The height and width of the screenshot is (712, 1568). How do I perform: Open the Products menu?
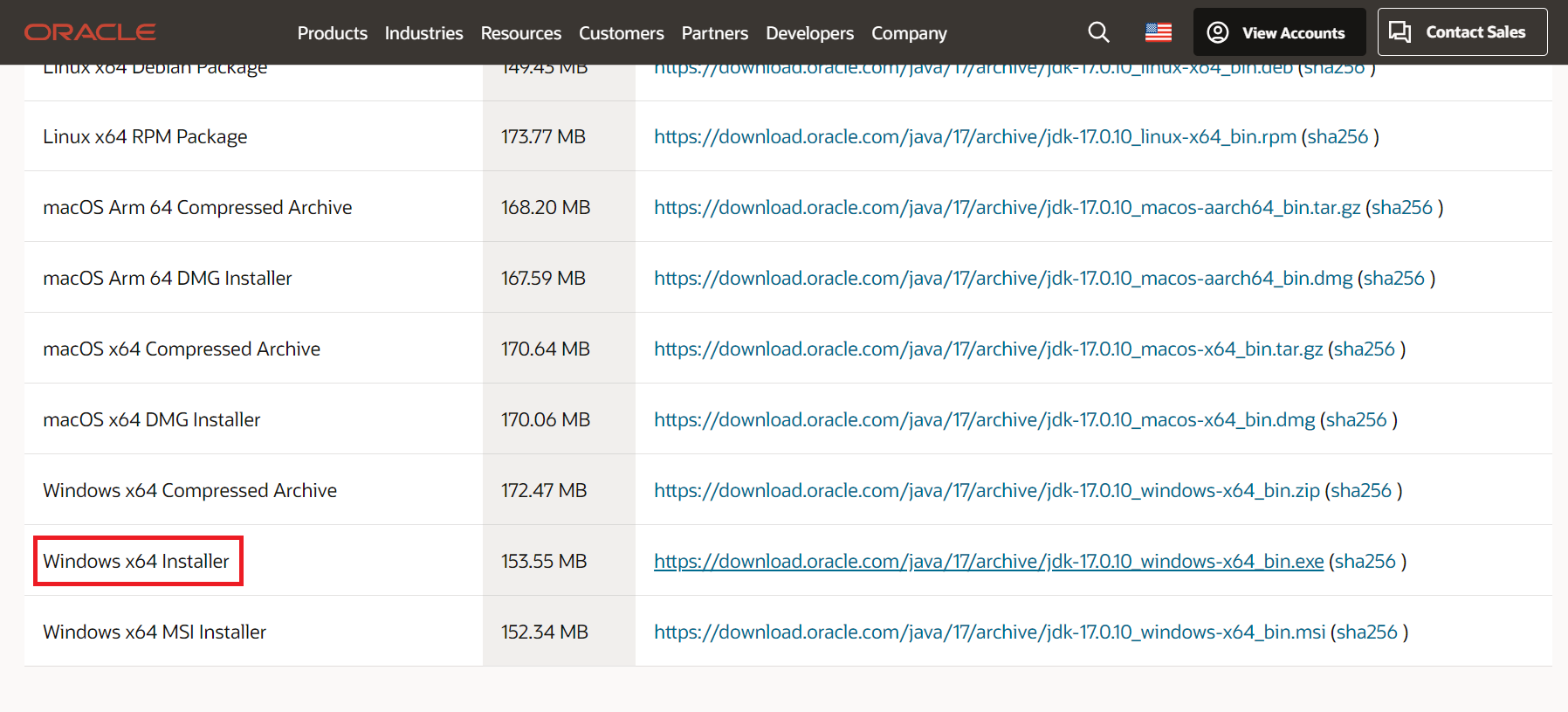point(333,33)
